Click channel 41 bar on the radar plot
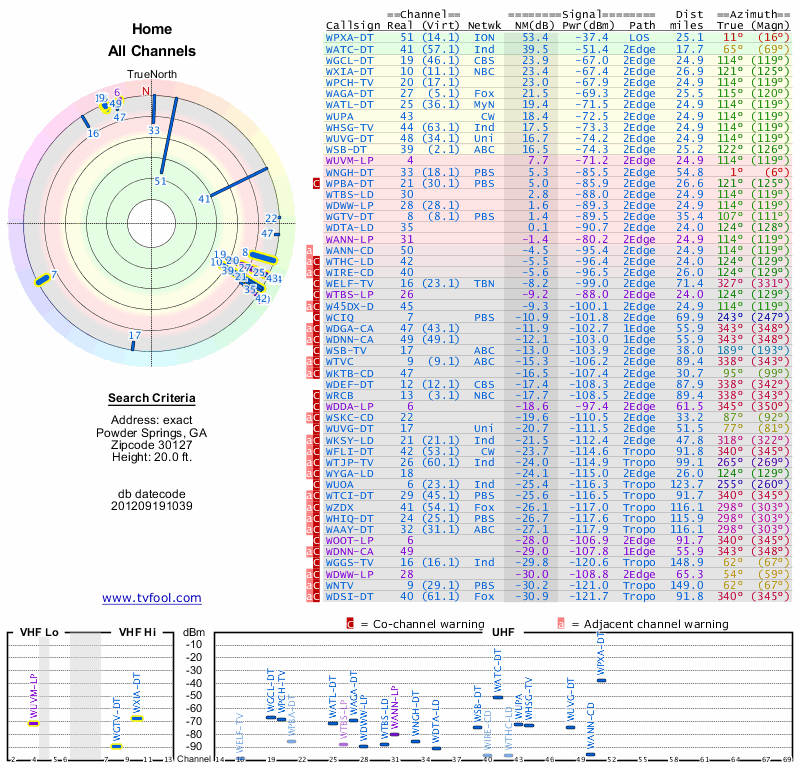800x768 pixels. click(239, 182)
